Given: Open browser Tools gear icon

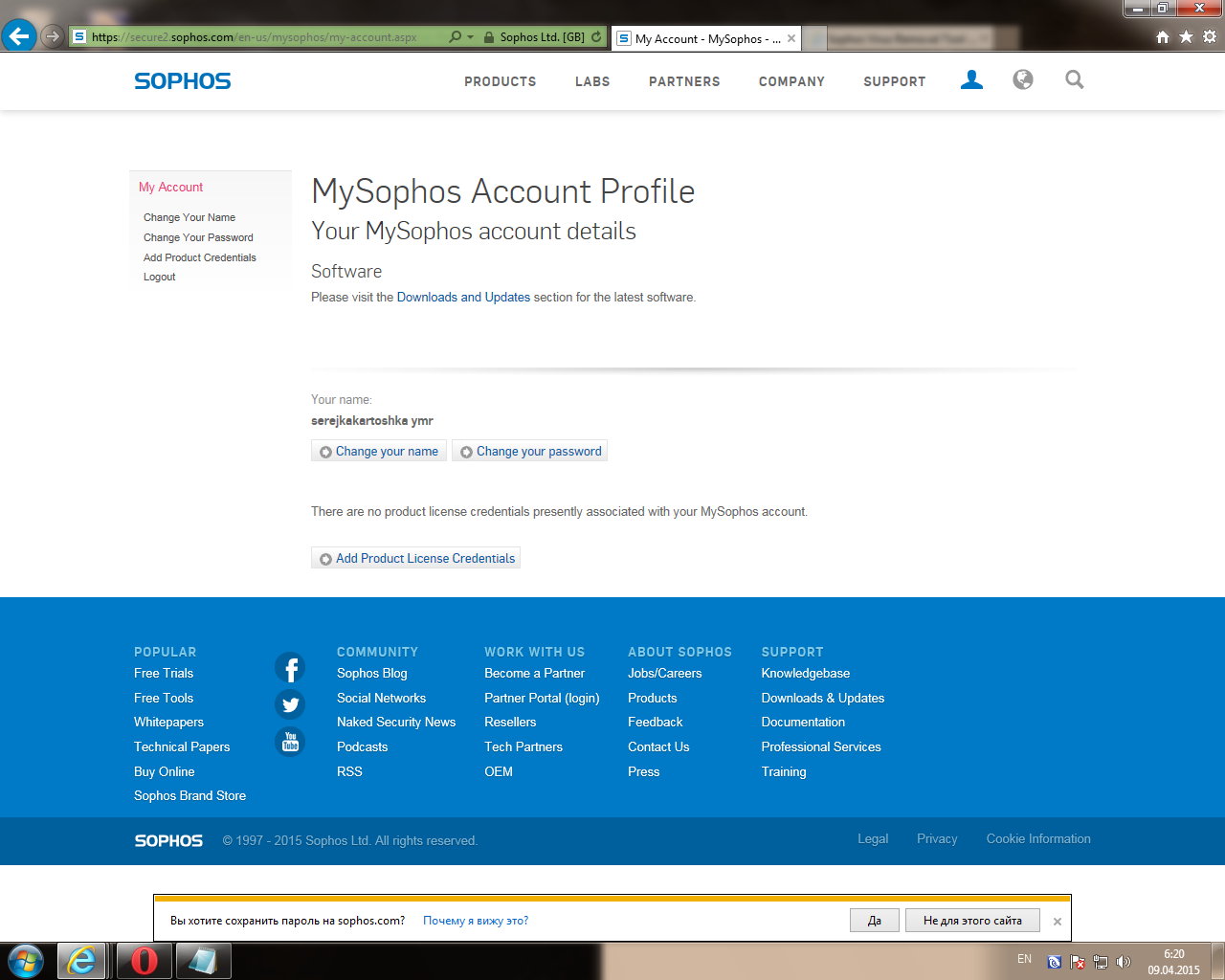Looking at the screenshot, I should point(1210,36).
